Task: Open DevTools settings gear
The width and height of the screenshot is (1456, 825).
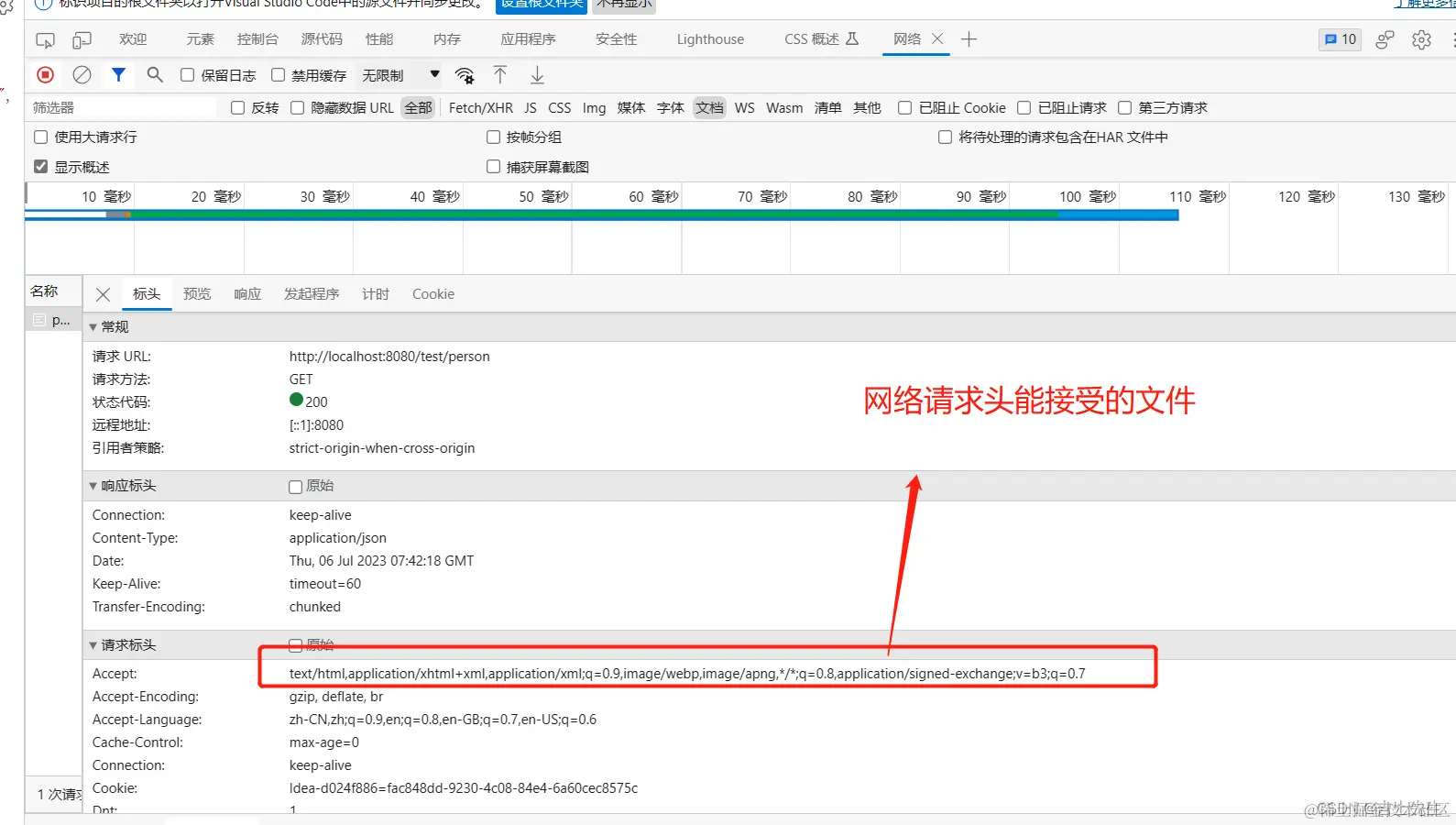Action: point(1421,39)
